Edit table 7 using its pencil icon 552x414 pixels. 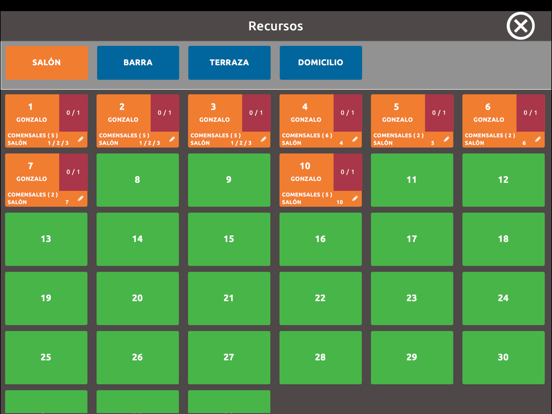tap(81, 198)
